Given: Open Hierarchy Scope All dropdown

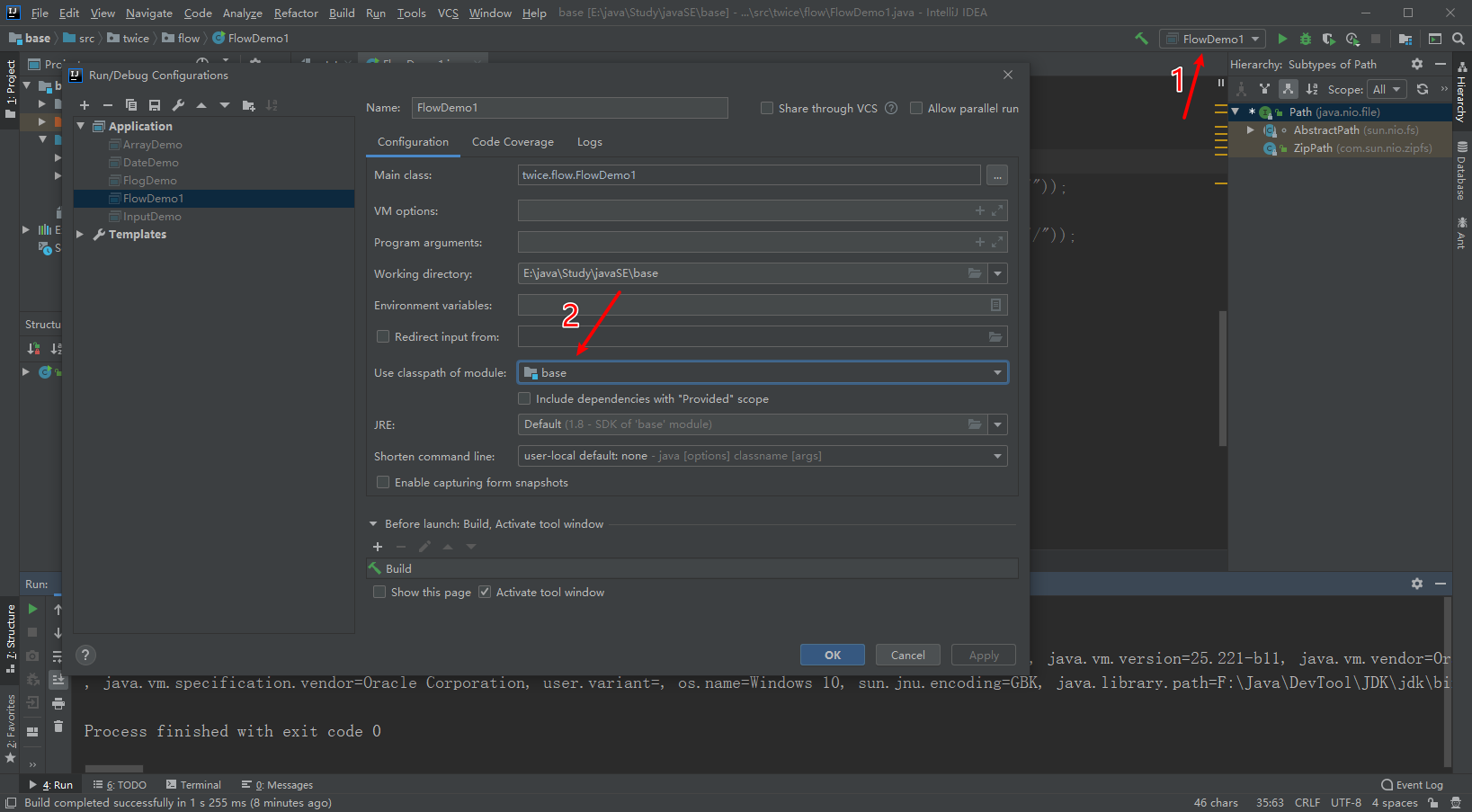Looking at the screenshot, I should click(x=1387, y=89).
